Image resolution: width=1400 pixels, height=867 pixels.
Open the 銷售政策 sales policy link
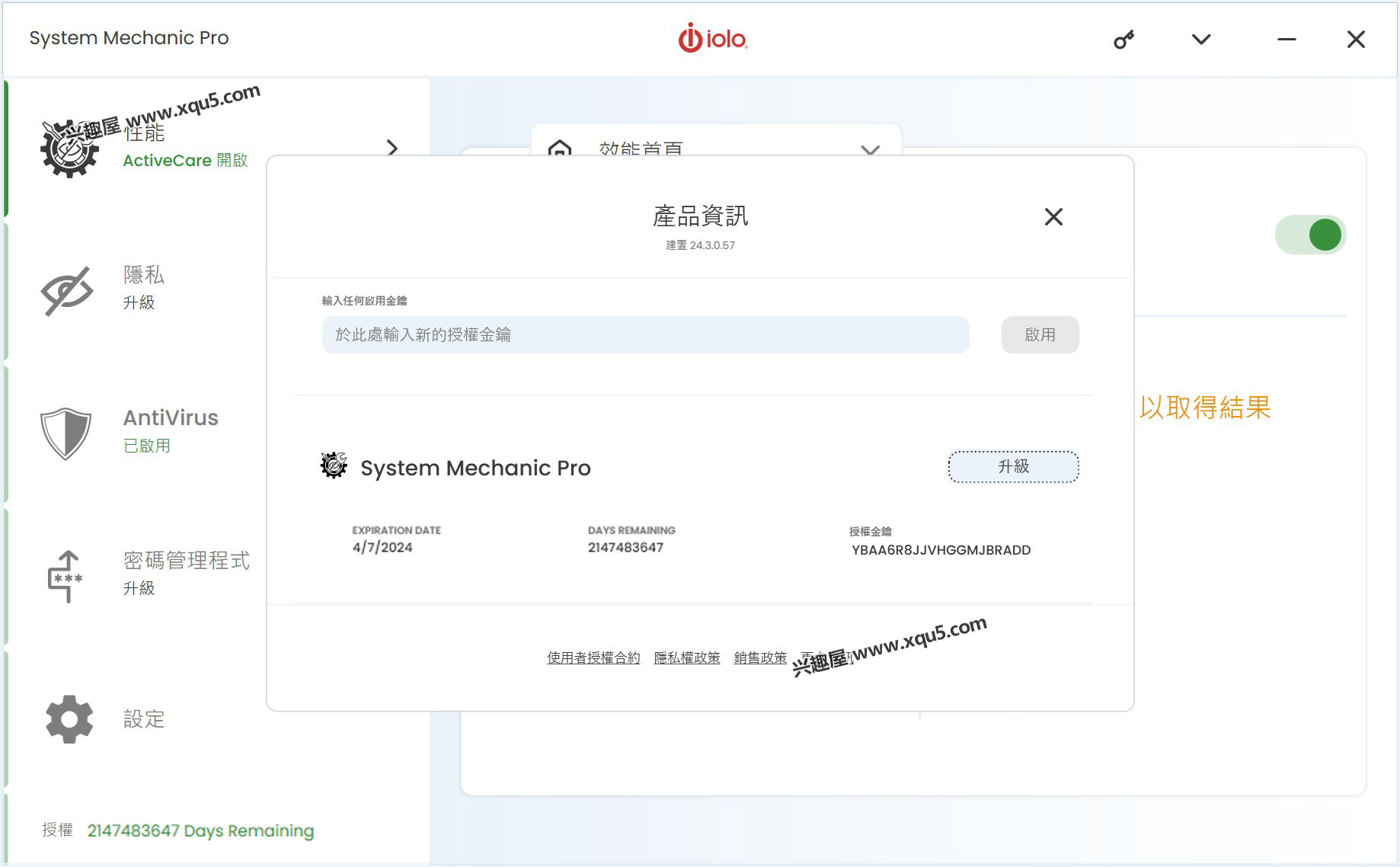click(760, 657)
